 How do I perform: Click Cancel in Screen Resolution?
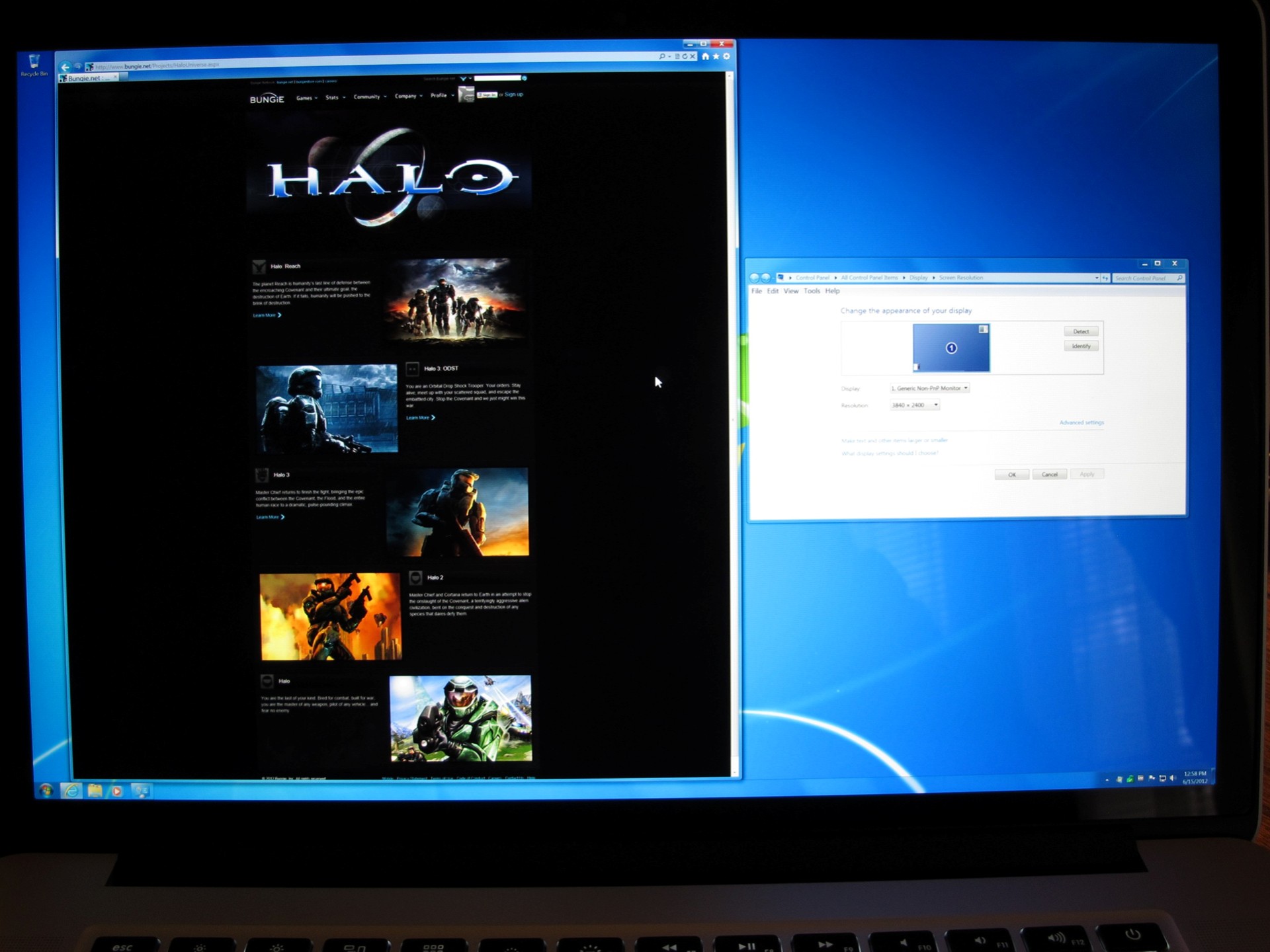[1049, 475]
